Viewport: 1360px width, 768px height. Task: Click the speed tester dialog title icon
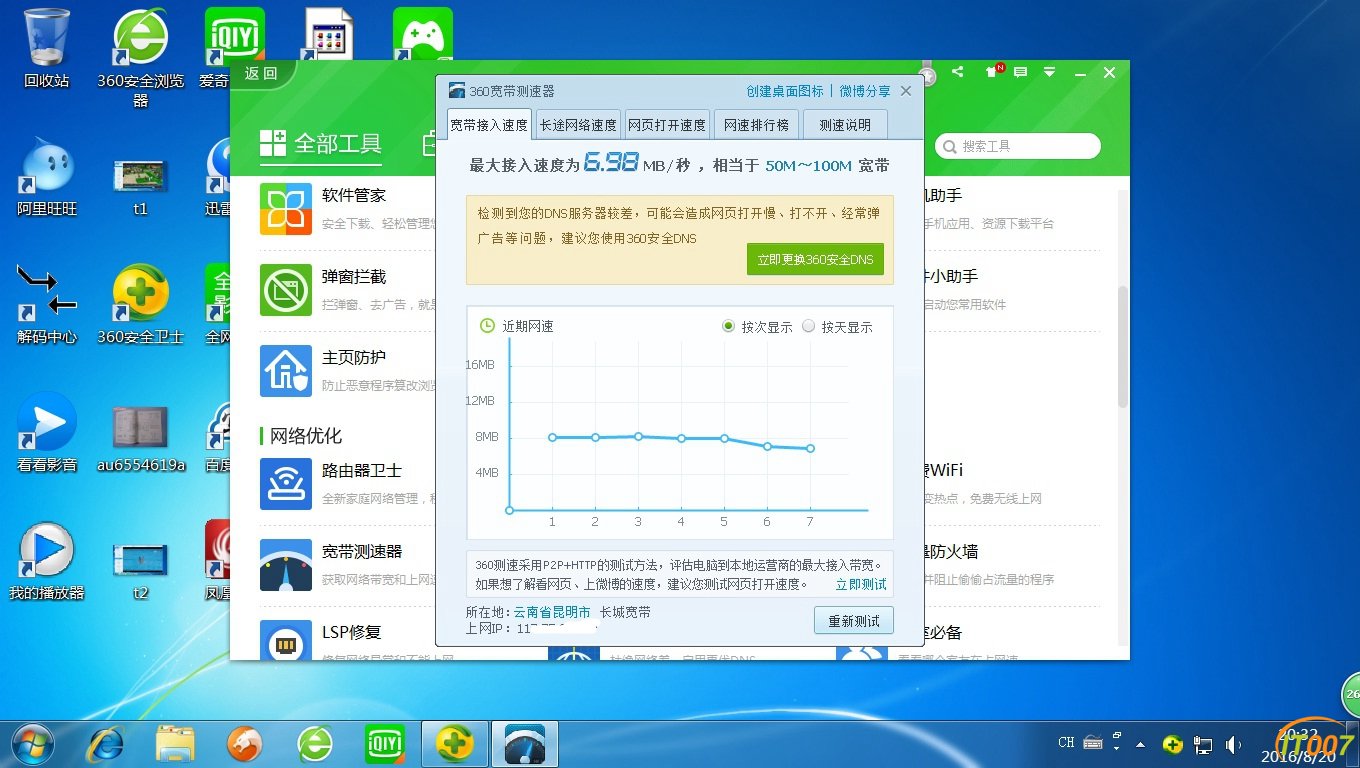click(457, 91)
